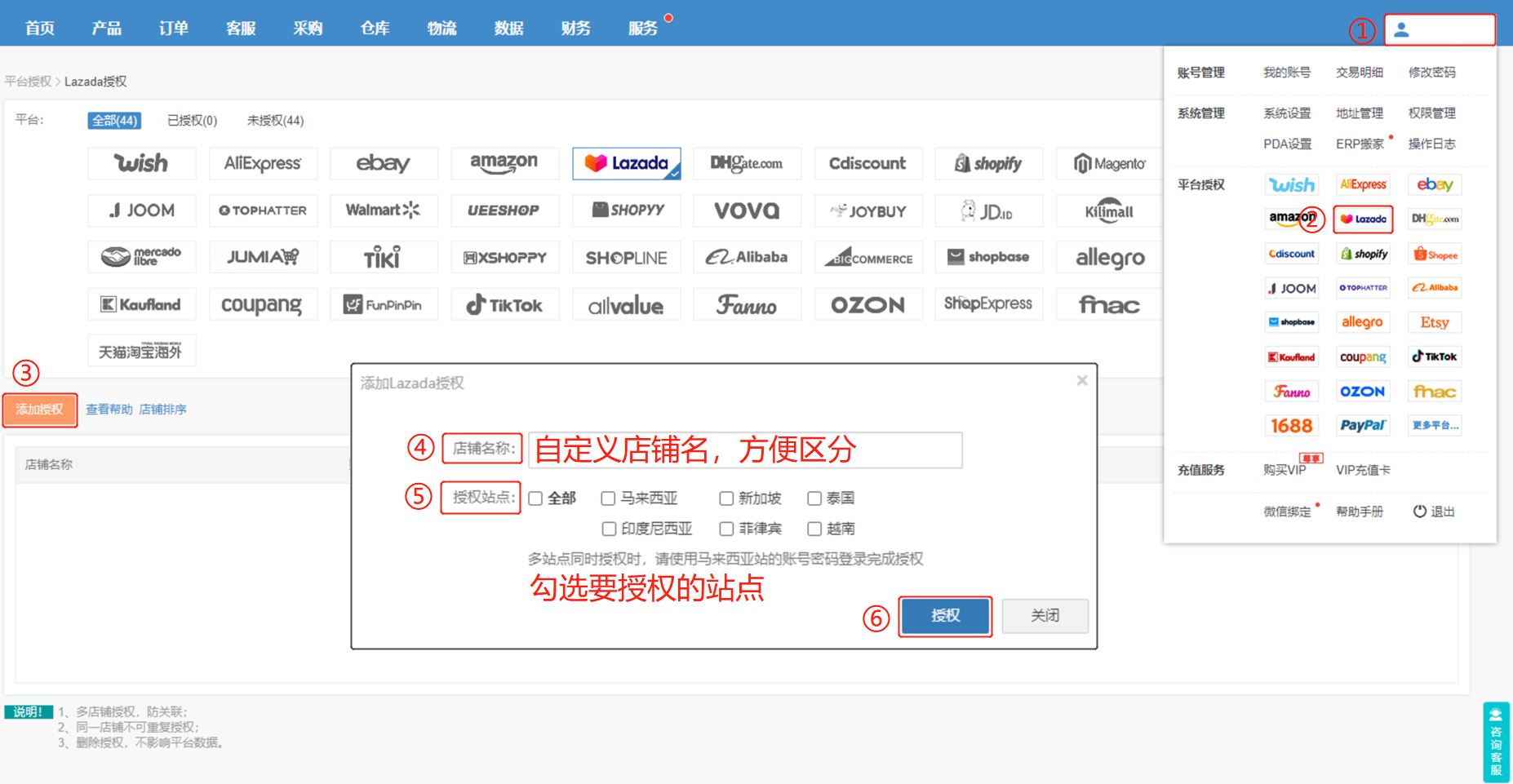Enable the 越南 site checkbox
Screen dimensions: 1513x784
click(814, 529)
